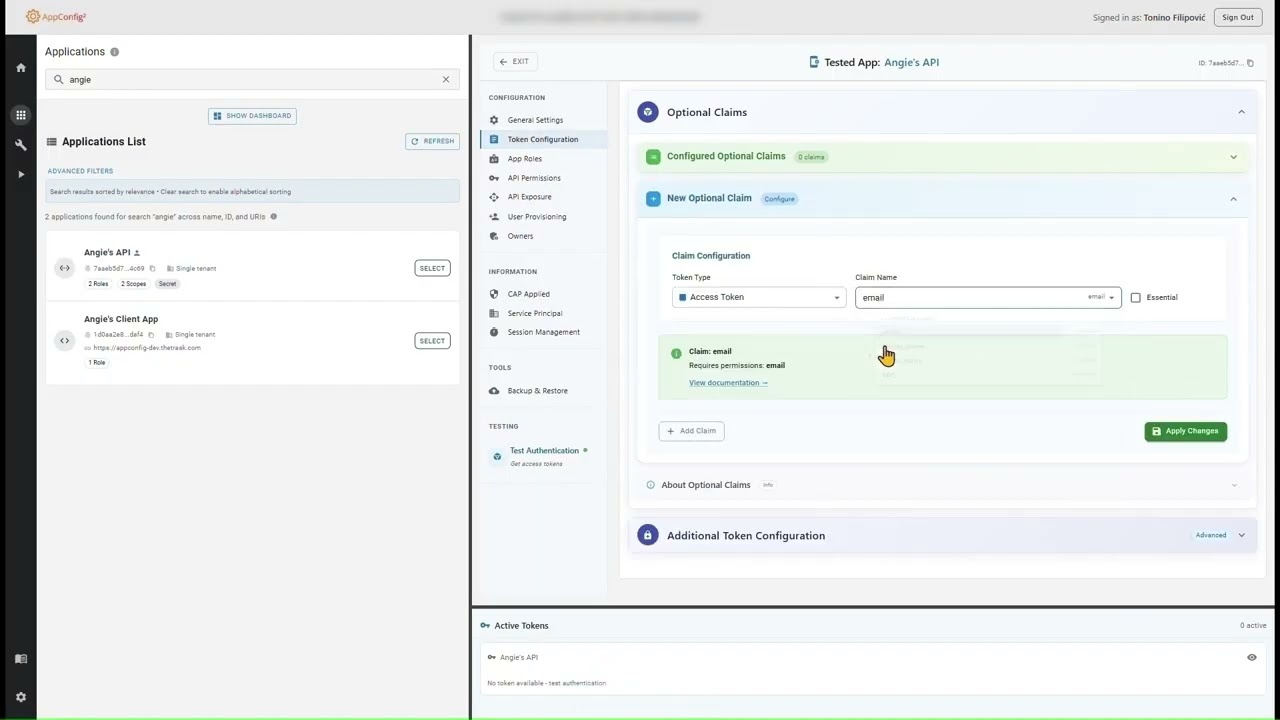
Task: Click the play icon in left sidebar
Action: pyautogui.click(x=20, y=174)
